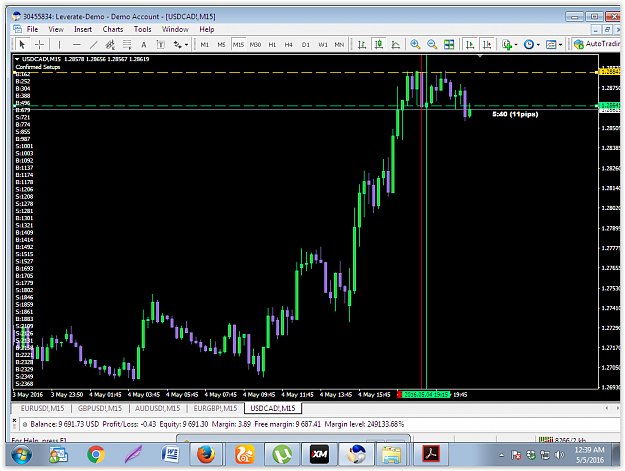Select the Fibonacci retracement tool
The height and width of the screenshot is (471, 625).
point(127,44)
